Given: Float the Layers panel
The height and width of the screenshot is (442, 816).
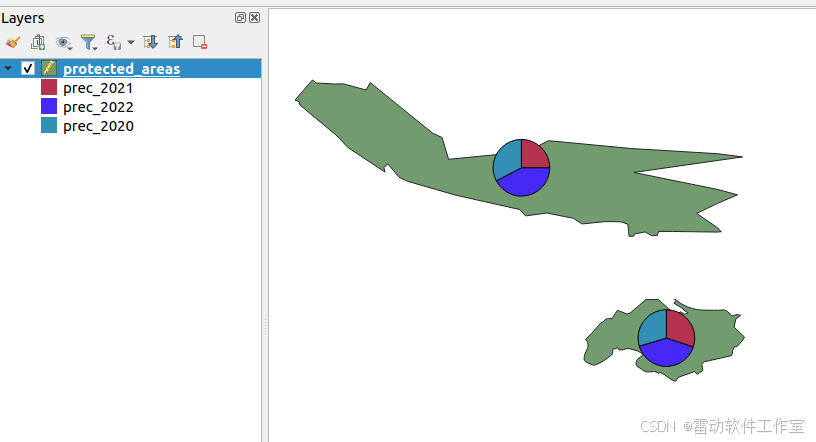Looking at the screenshot, I should (x=240, y=18).
